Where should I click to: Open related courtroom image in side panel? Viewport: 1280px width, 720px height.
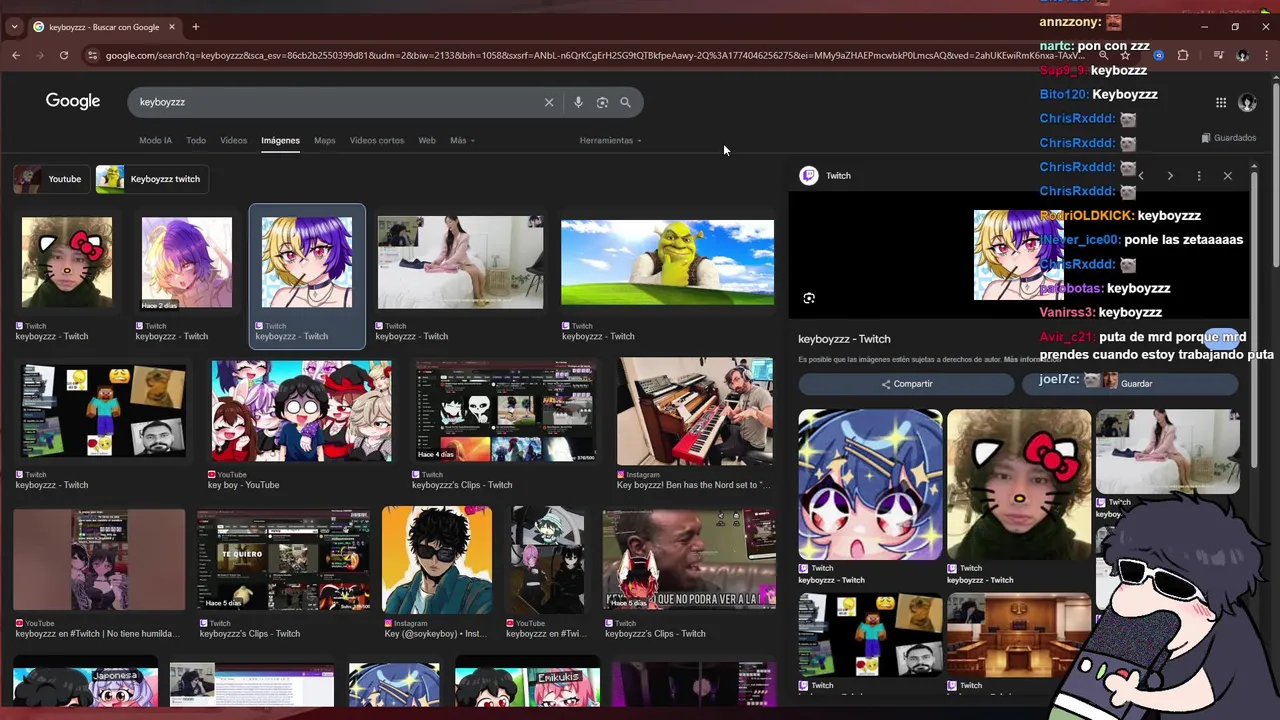1019,635
